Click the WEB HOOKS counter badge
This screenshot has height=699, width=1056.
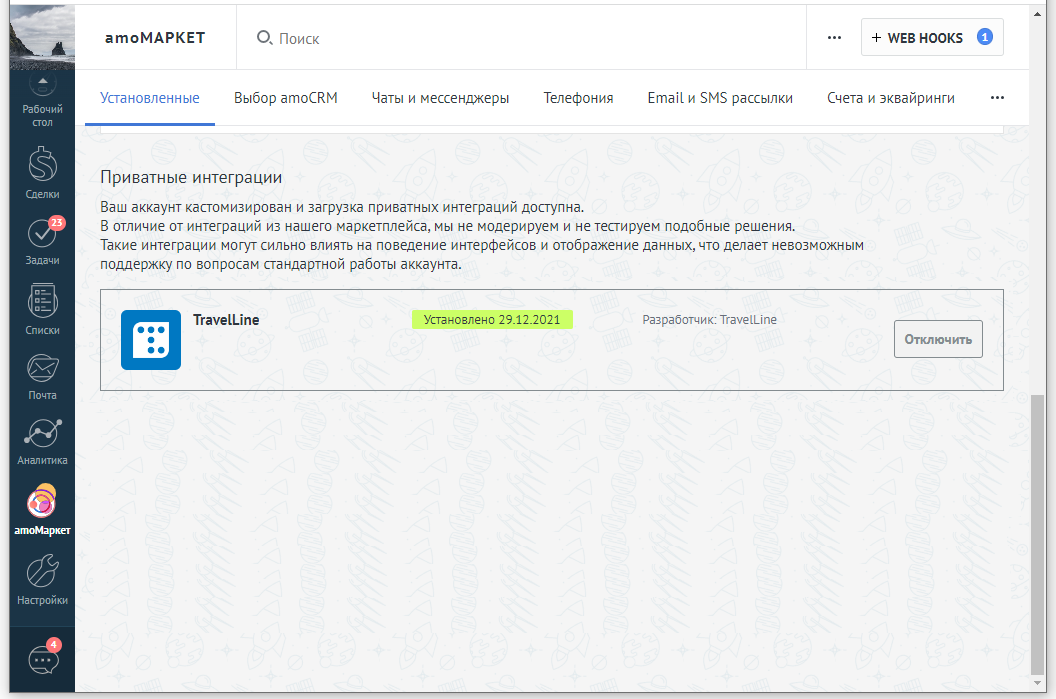pos(985,37)
